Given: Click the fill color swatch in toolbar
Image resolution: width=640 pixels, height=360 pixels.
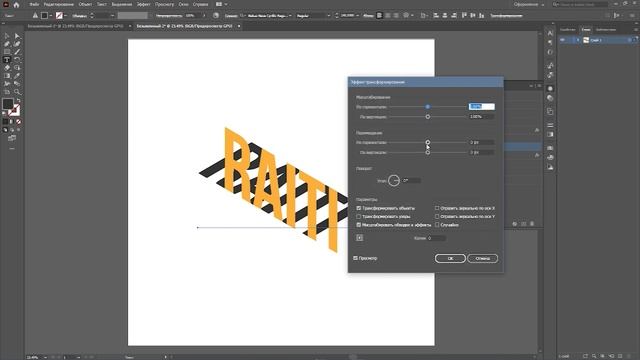Looking at the screenshot, I should 8,104.
